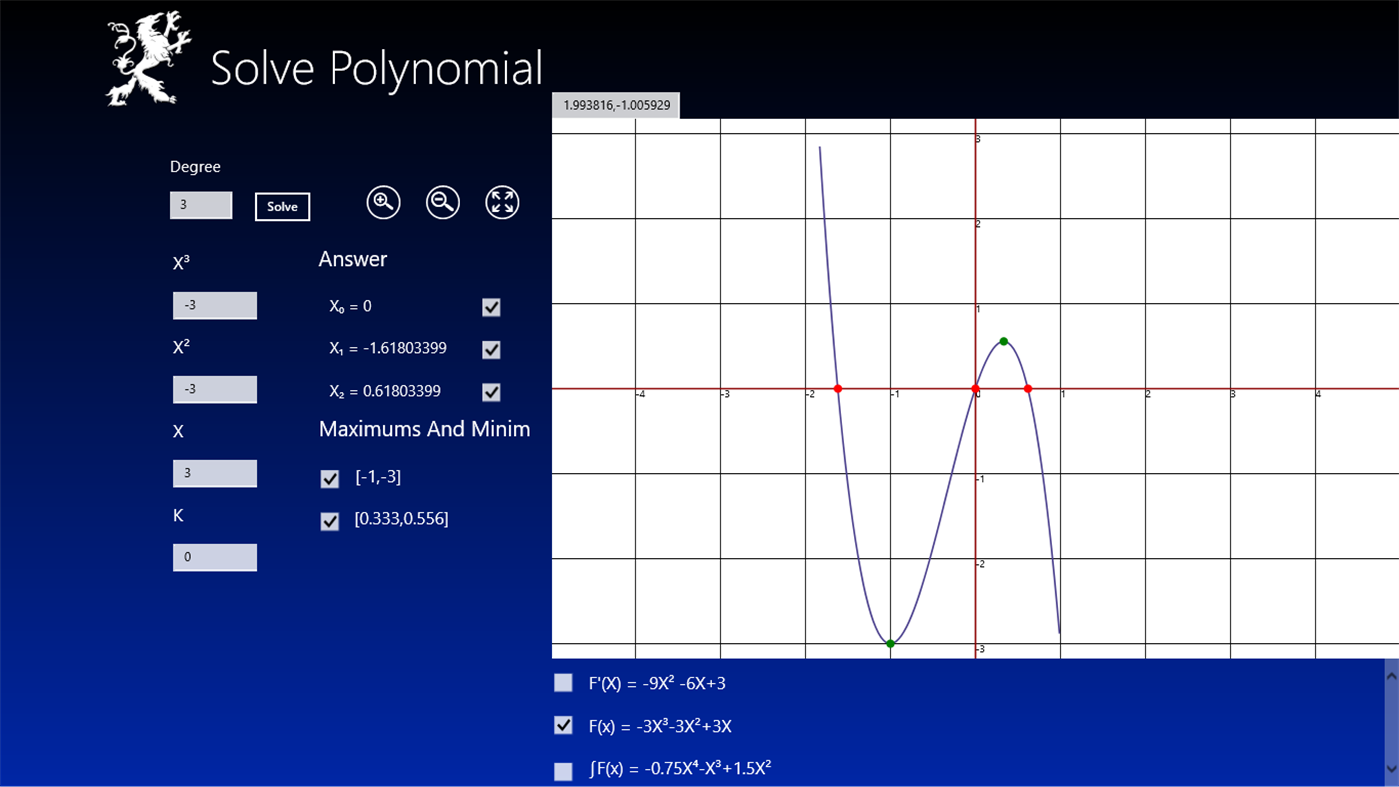Click the expand graph view icon

501,201
